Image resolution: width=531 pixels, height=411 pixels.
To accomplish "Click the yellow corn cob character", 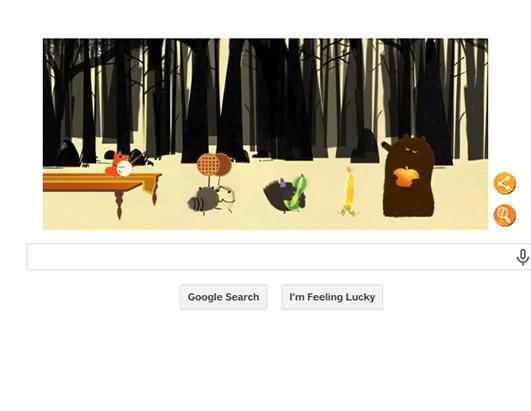I will pos(348,191).
